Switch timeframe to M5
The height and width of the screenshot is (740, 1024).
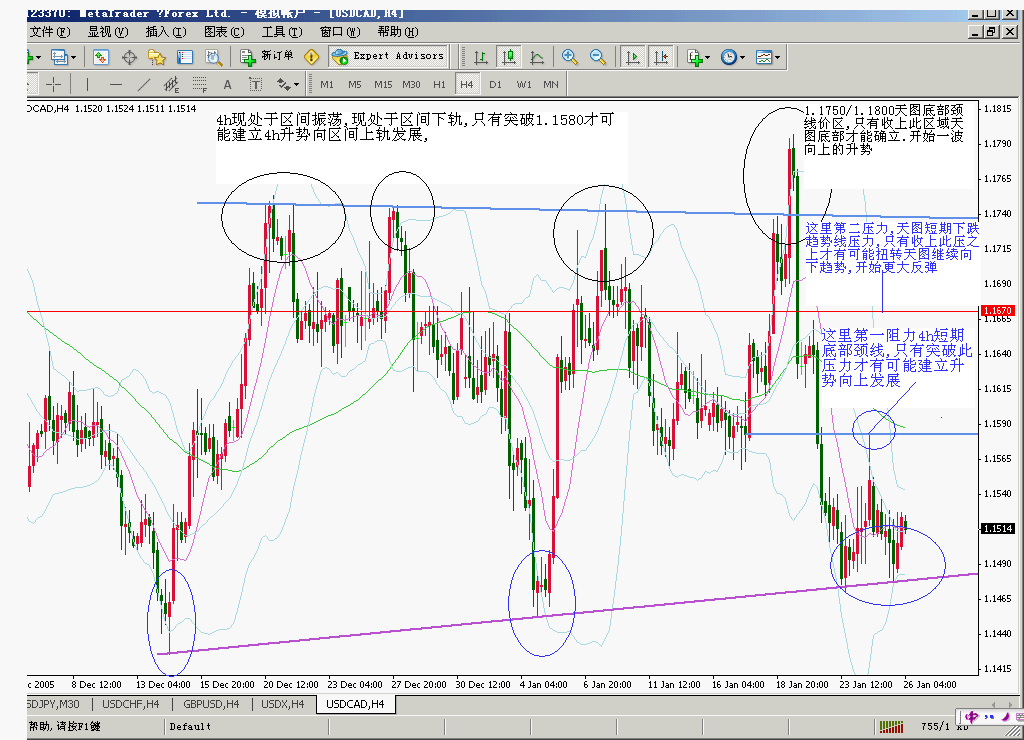point(355,84)
